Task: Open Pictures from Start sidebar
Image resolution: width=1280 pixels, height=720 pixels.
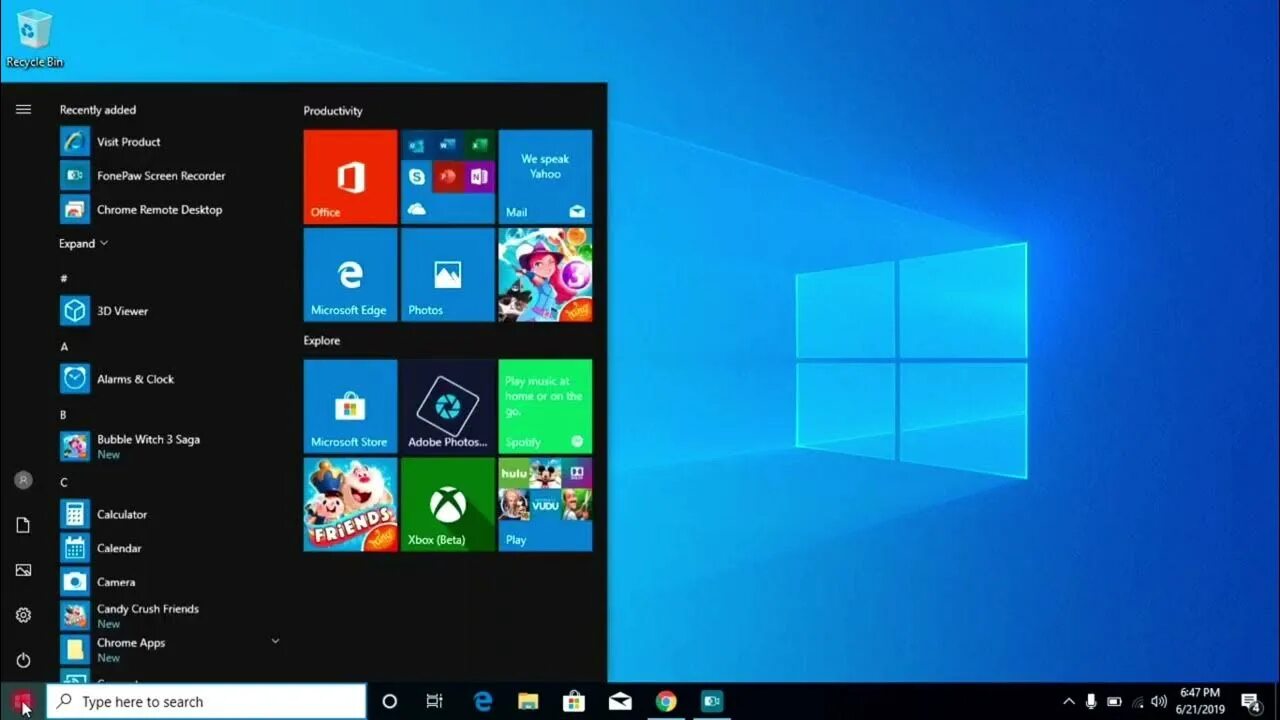Action: [x=23, y=570]
